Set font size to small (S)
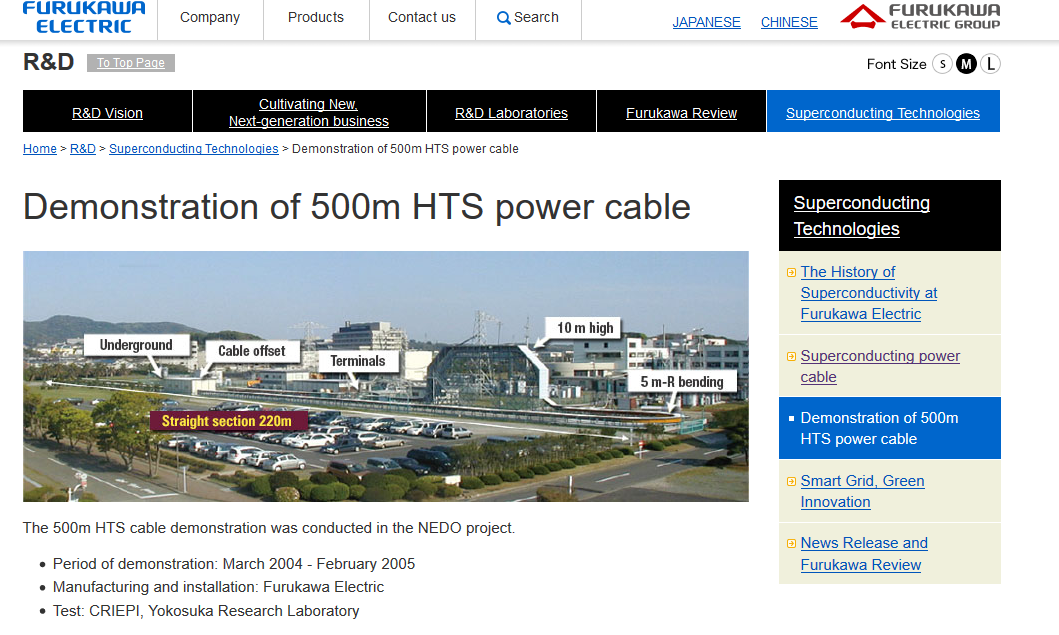The width and height of the screenshot is (1059, 635). (x=942, y=64)
